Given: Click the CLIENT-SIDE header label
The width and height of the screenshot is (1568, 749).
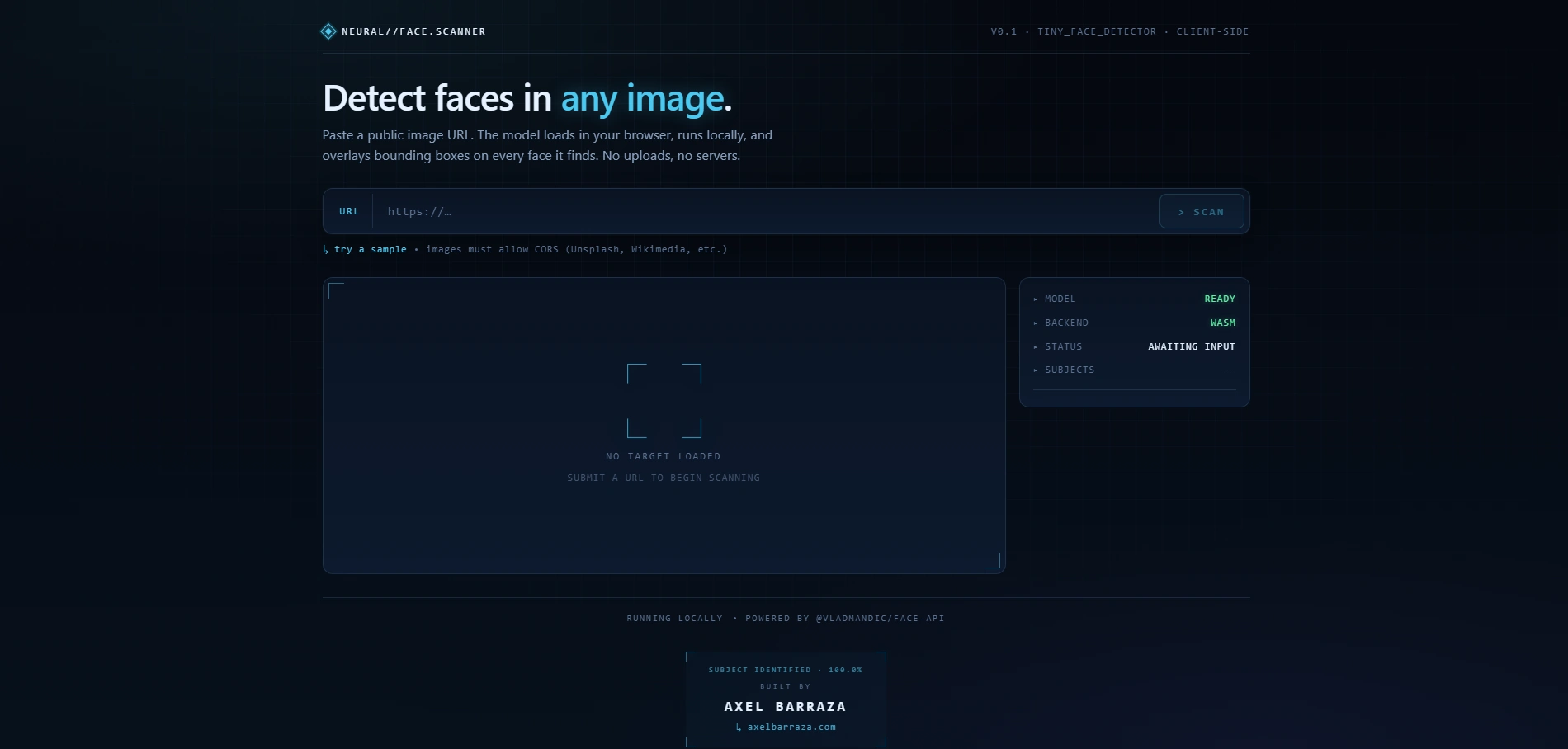Looking at the screenshot, I should tap(1212, 31).
